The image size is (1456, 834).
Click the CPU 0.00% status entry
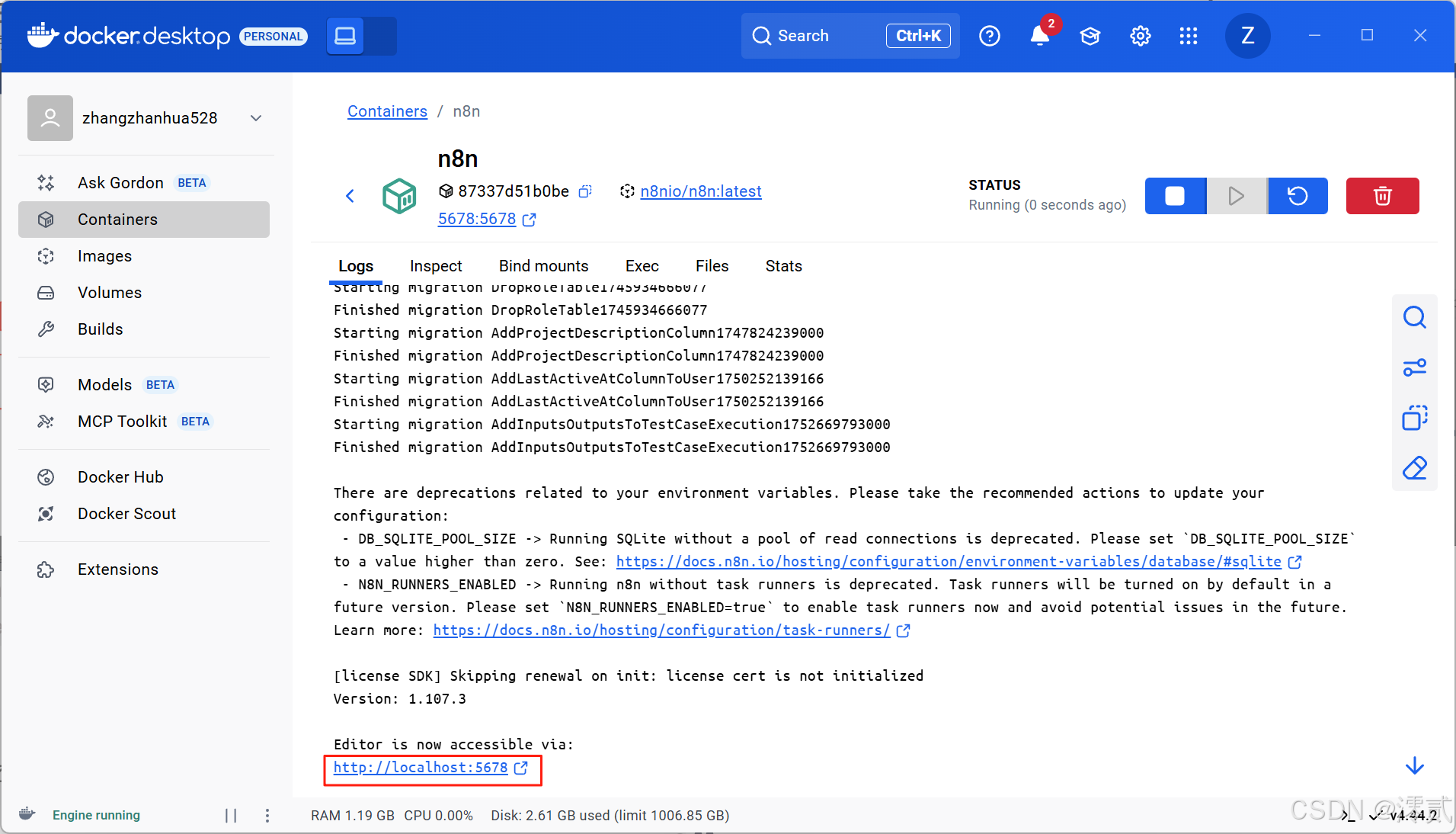point(439,816)
